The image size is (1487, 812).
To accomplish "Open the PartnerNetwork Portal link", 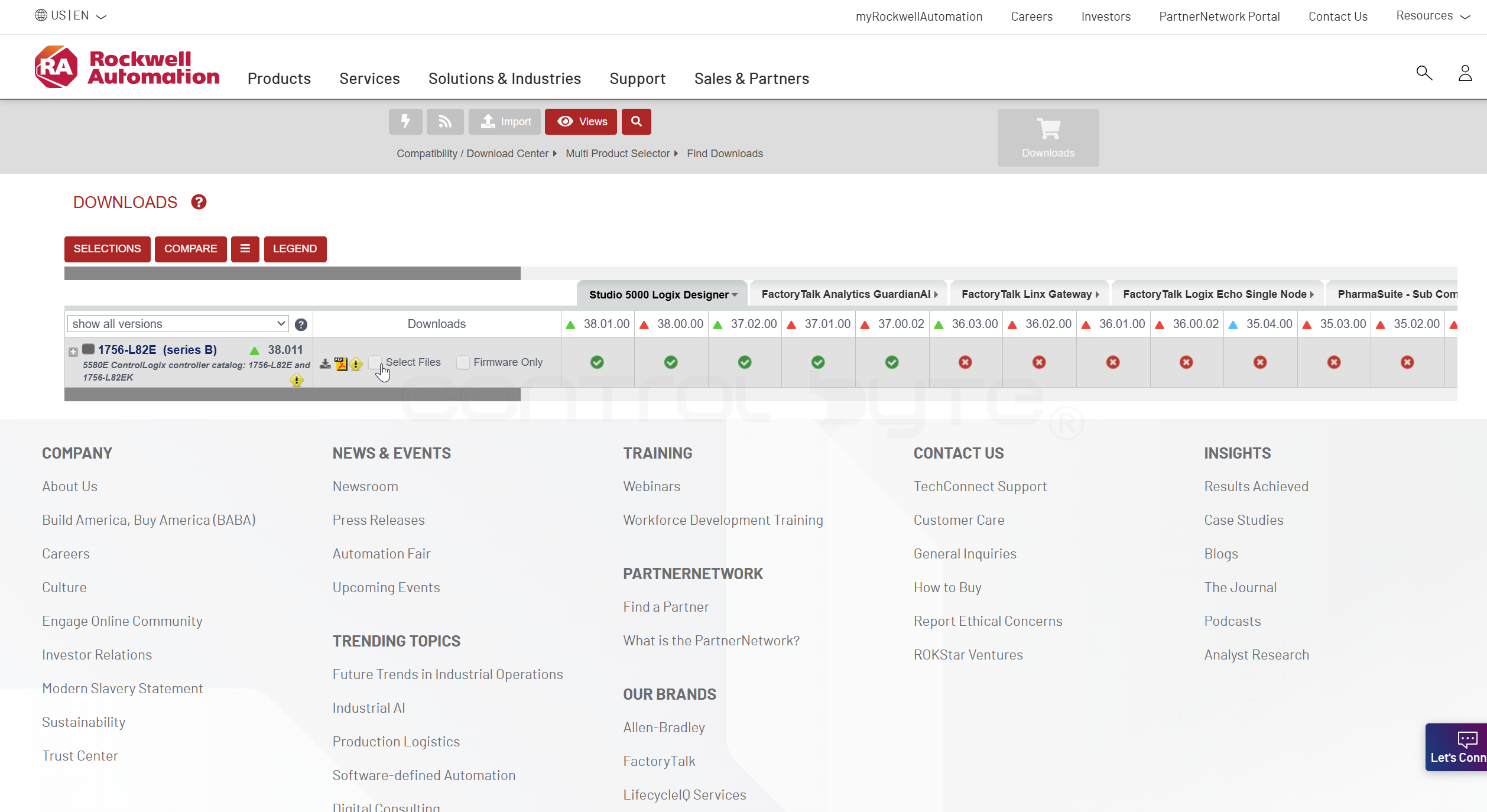I will click(x=1219, y=17).
